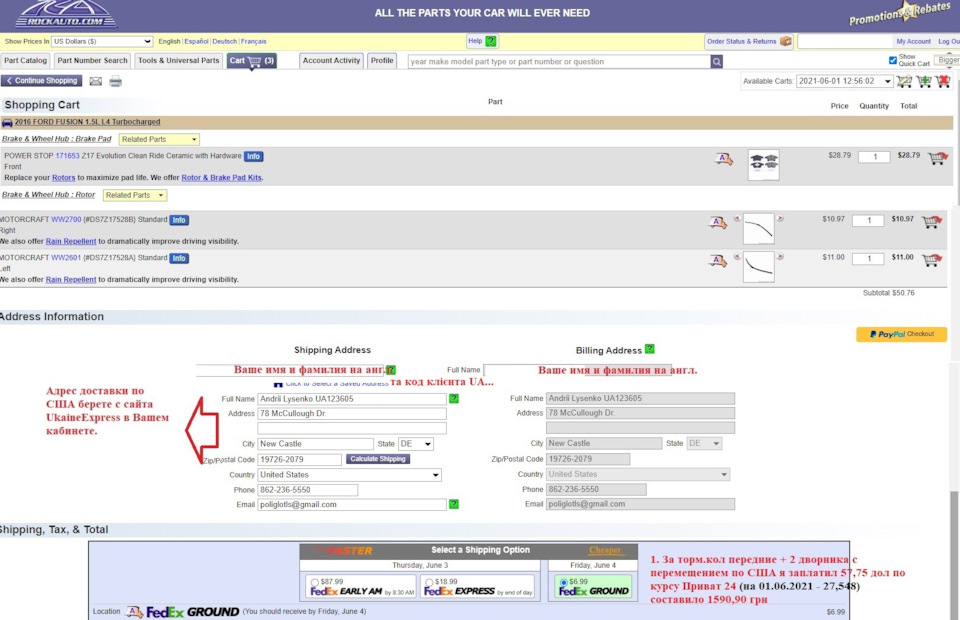The height and width of the screenshot is (620, 960).
Task: Focus the part search input field
Action: (x=559, y=61)
